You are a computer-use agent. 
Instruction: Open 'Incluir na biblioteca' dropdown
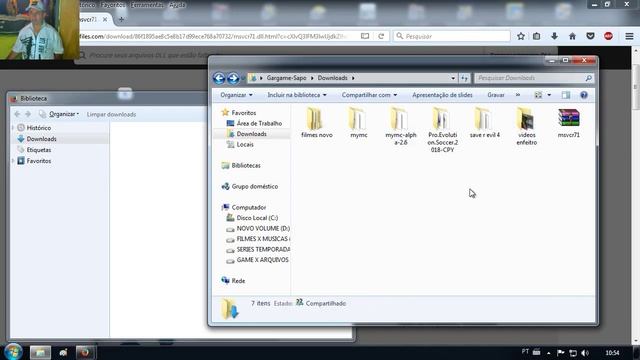[297, 95]
